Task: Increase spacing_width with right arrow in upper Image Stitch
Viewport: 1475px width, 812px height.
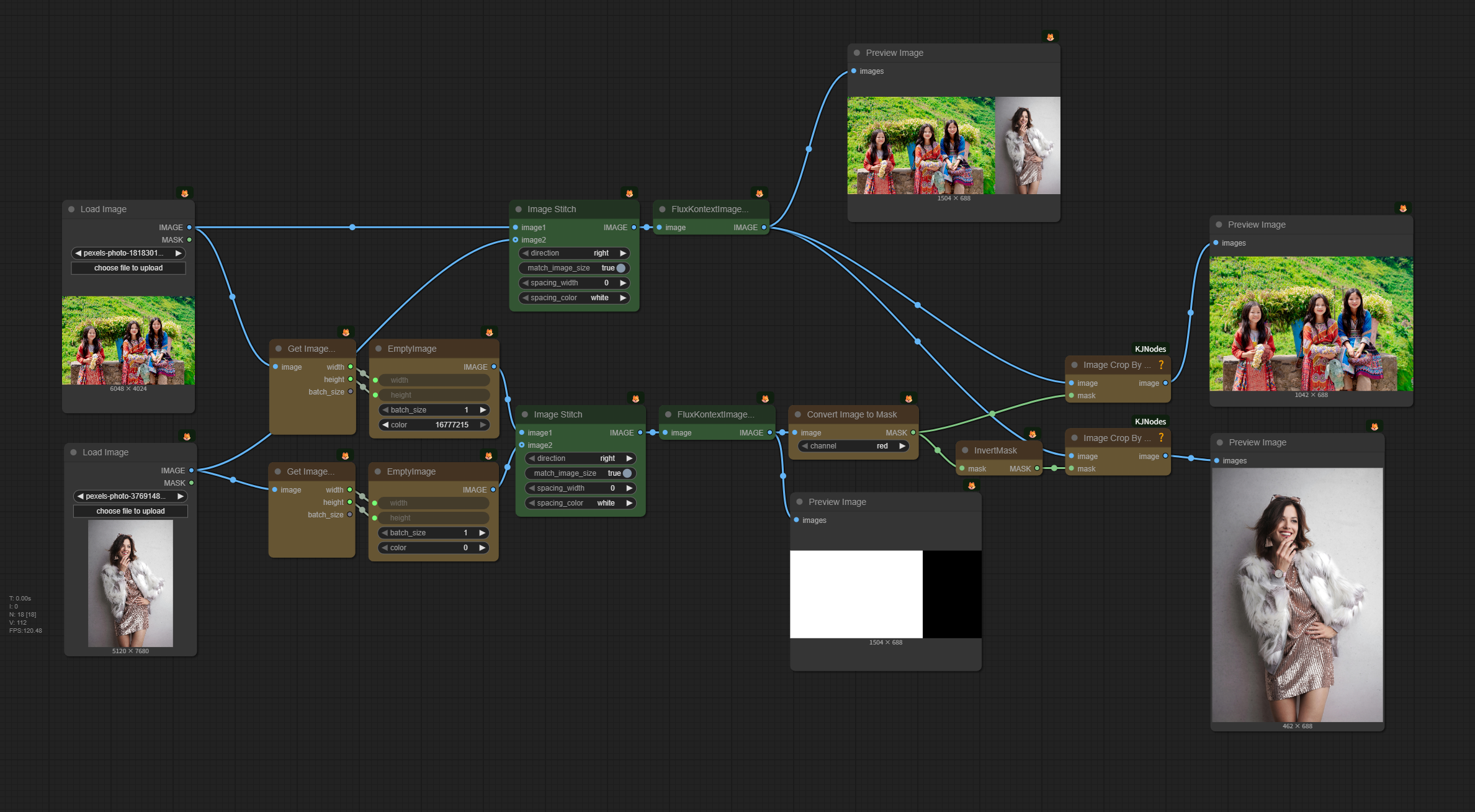Action: [623, 283]
